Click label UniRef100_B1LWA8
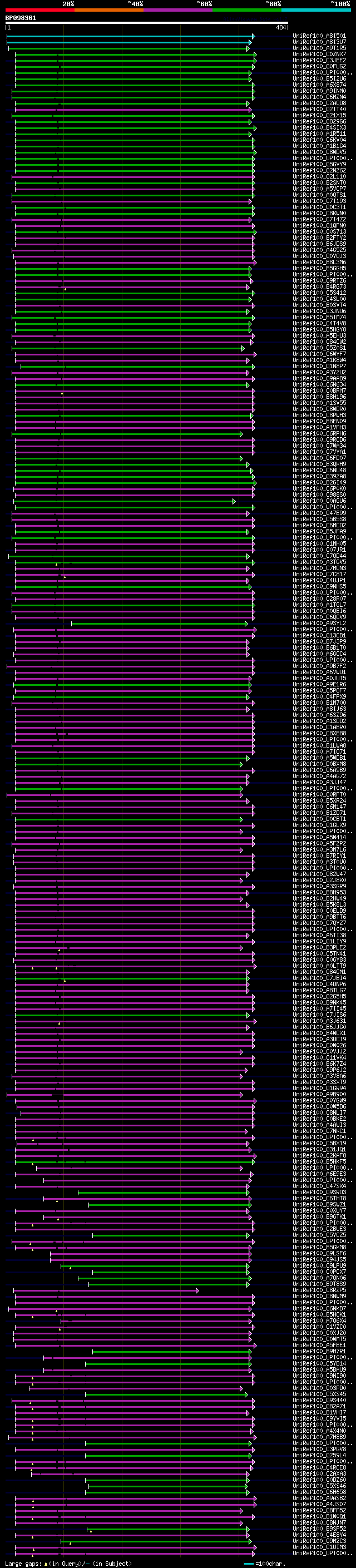 pyautogui.click(x=319, y=746)
